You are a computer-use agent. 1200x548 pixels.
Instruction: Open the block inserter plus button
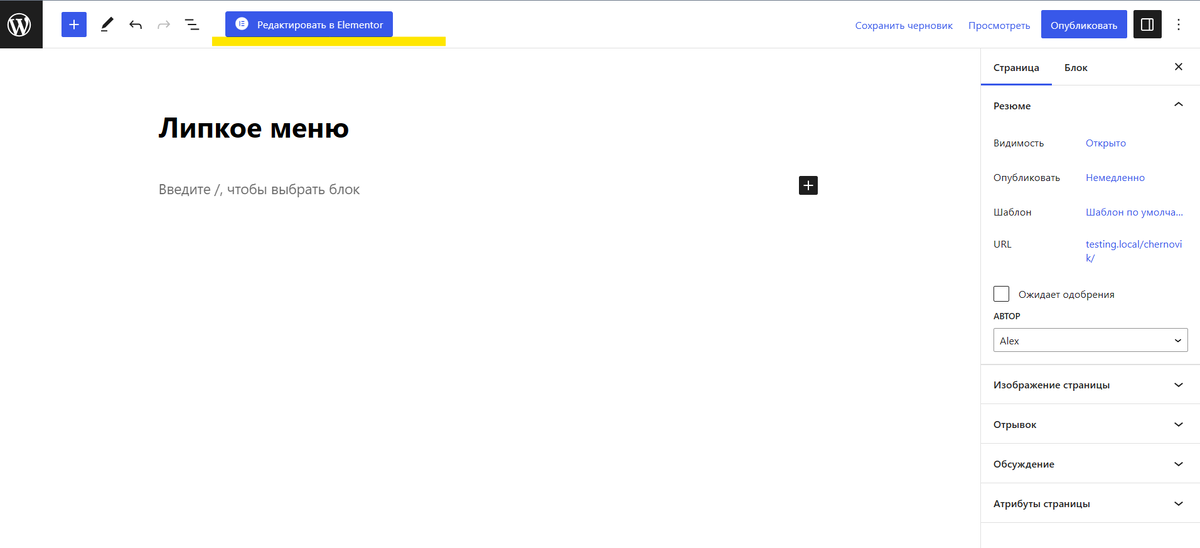tap(74, 24)
